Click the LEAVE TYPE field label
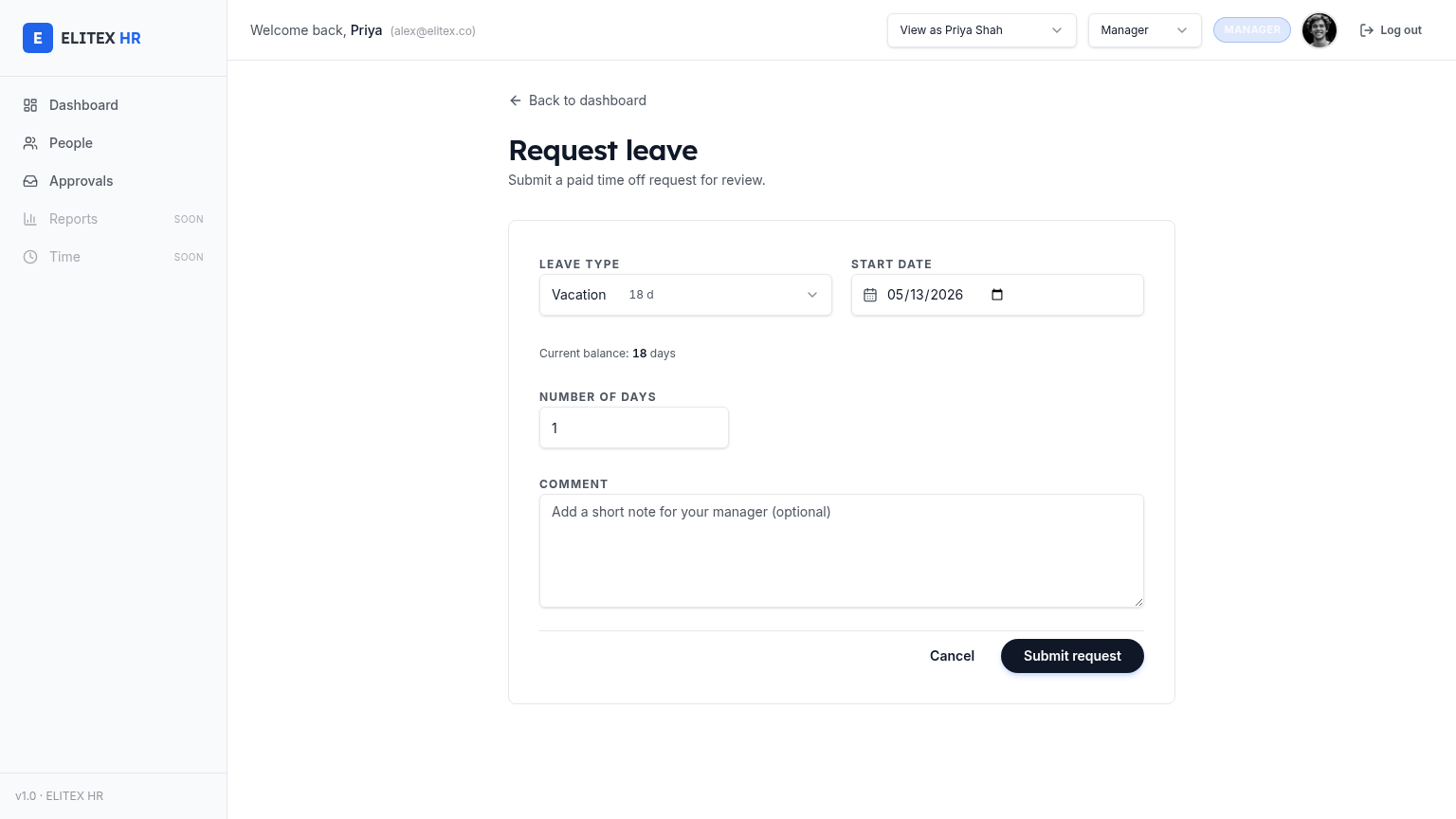The image size is (1456, 819). tap(579, 264)
